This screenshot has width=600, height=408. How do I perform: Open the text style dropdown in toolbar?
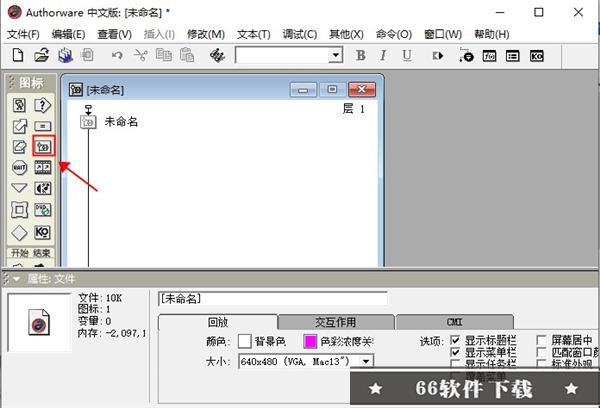point(336,55)
